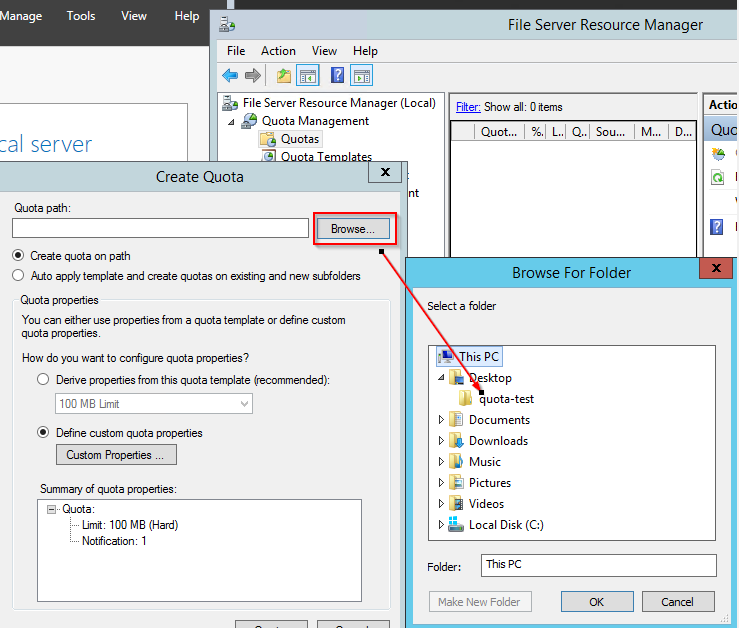This screenshot has height=628, width=739.
Task: Click the Custom Properties ... button
Action: click(x=116, y=454)
